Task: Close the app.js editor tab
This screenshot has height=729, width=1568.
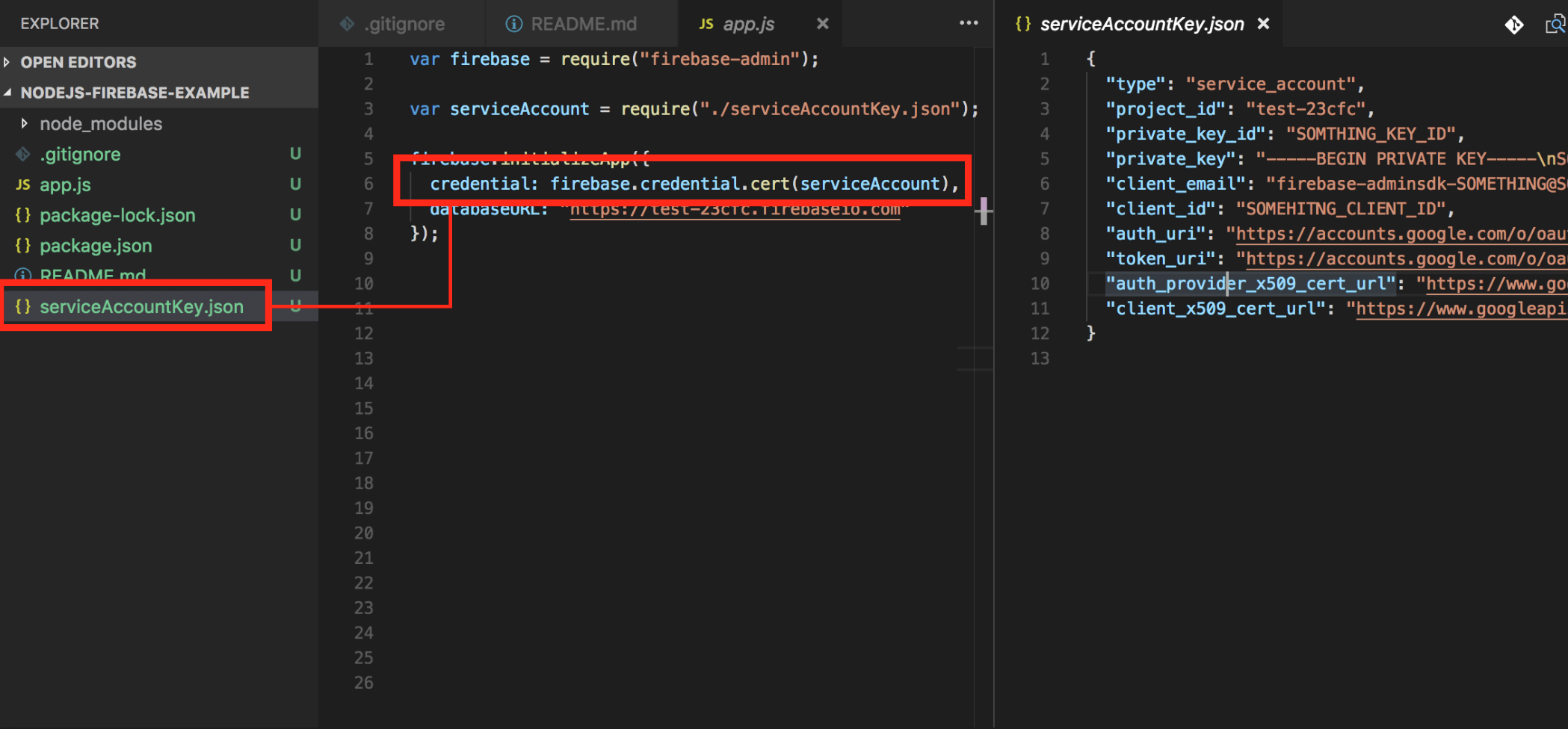Action: [x=822, y=24]
